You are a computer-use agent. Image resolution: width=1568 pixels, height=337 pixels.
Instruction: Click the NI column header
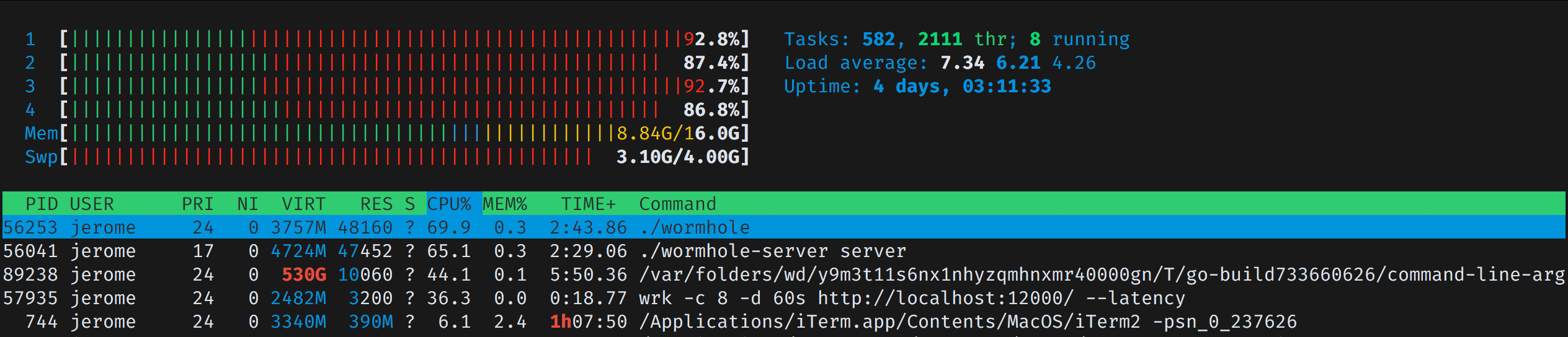pos(248,204)
